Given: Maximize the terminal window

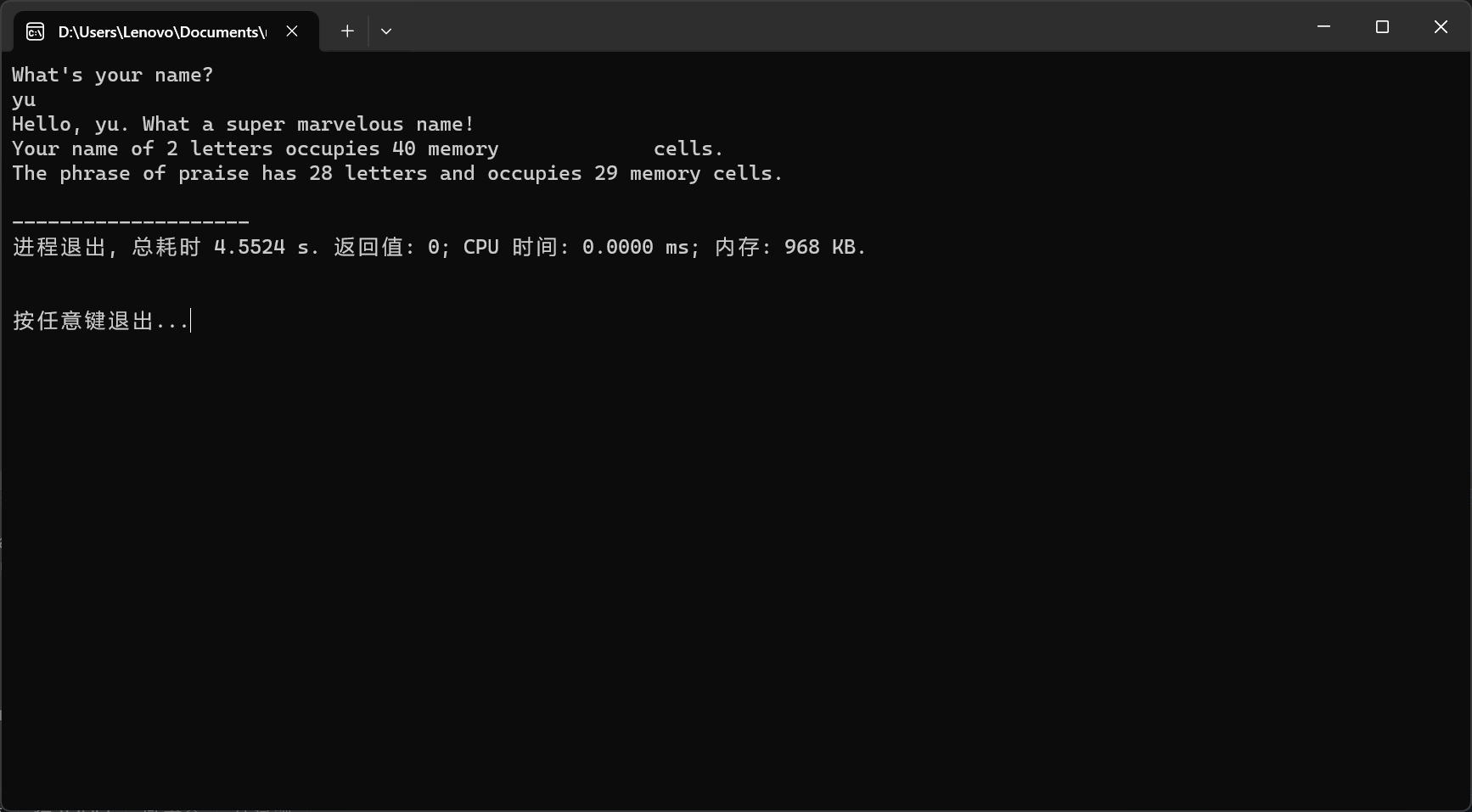Looking at the screenshot, I should pos(1382,27).
